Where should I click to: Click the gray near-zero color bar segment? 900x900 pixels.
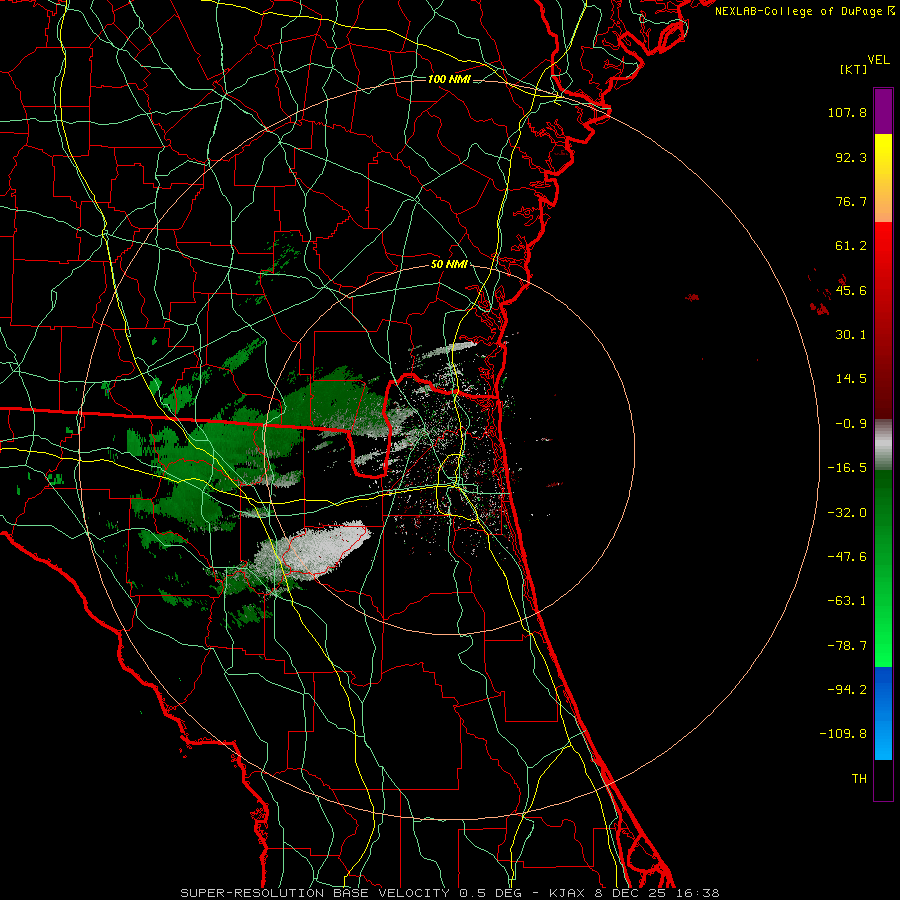[883, 445]
